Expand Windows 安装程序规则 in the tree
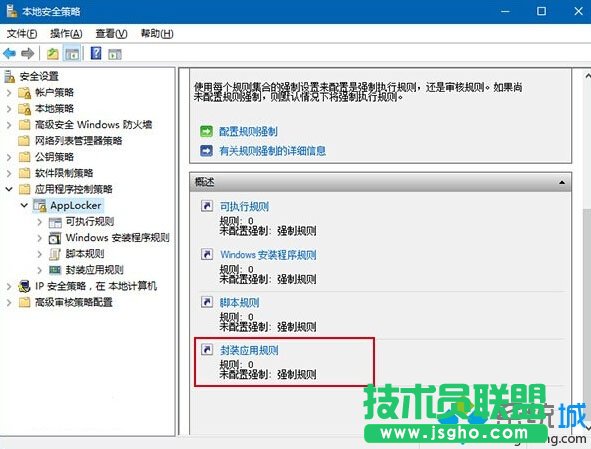This screenshot has height=449, width=591. click(x=40, y=238)
